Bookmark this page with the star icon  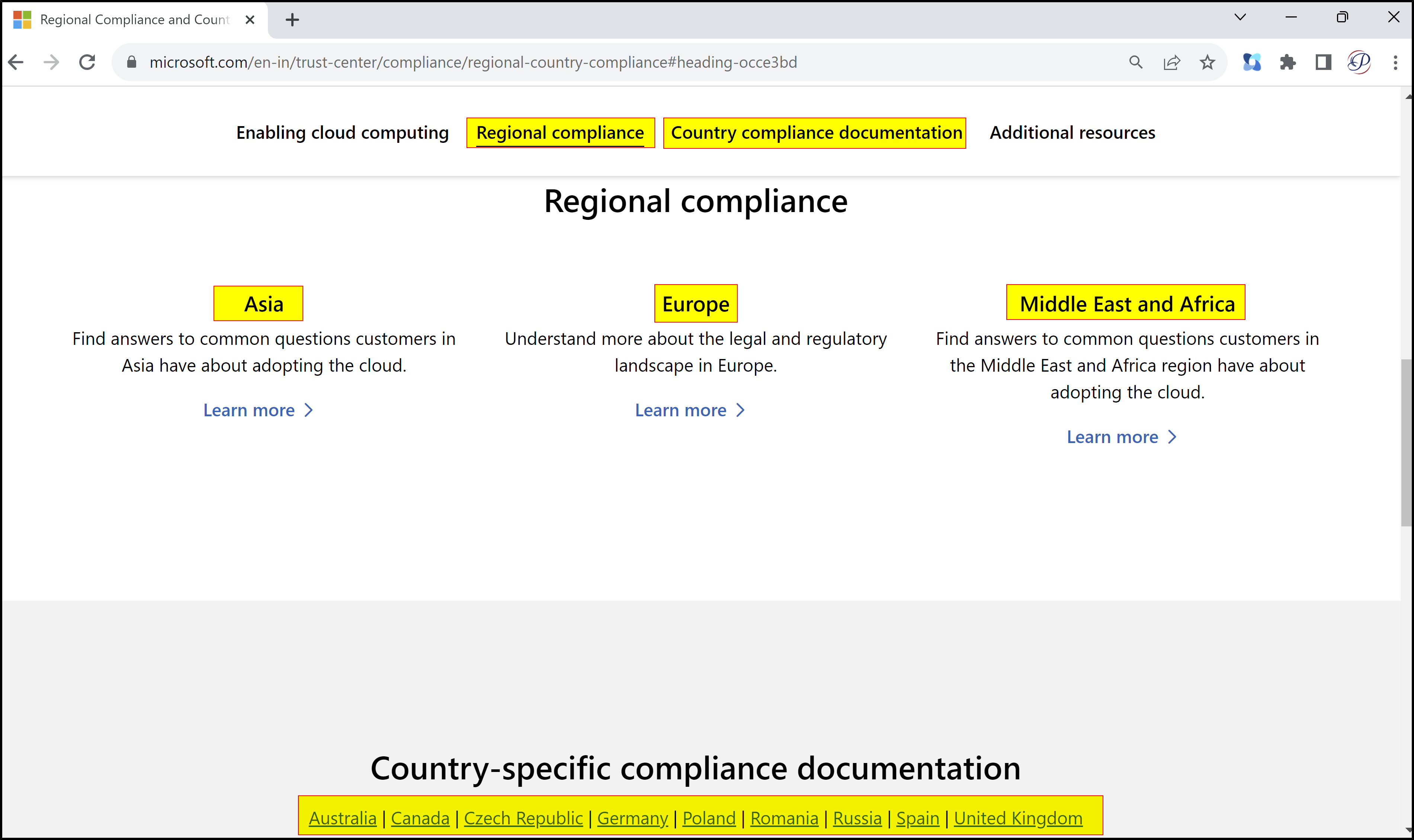click(x=1207, y=62)
